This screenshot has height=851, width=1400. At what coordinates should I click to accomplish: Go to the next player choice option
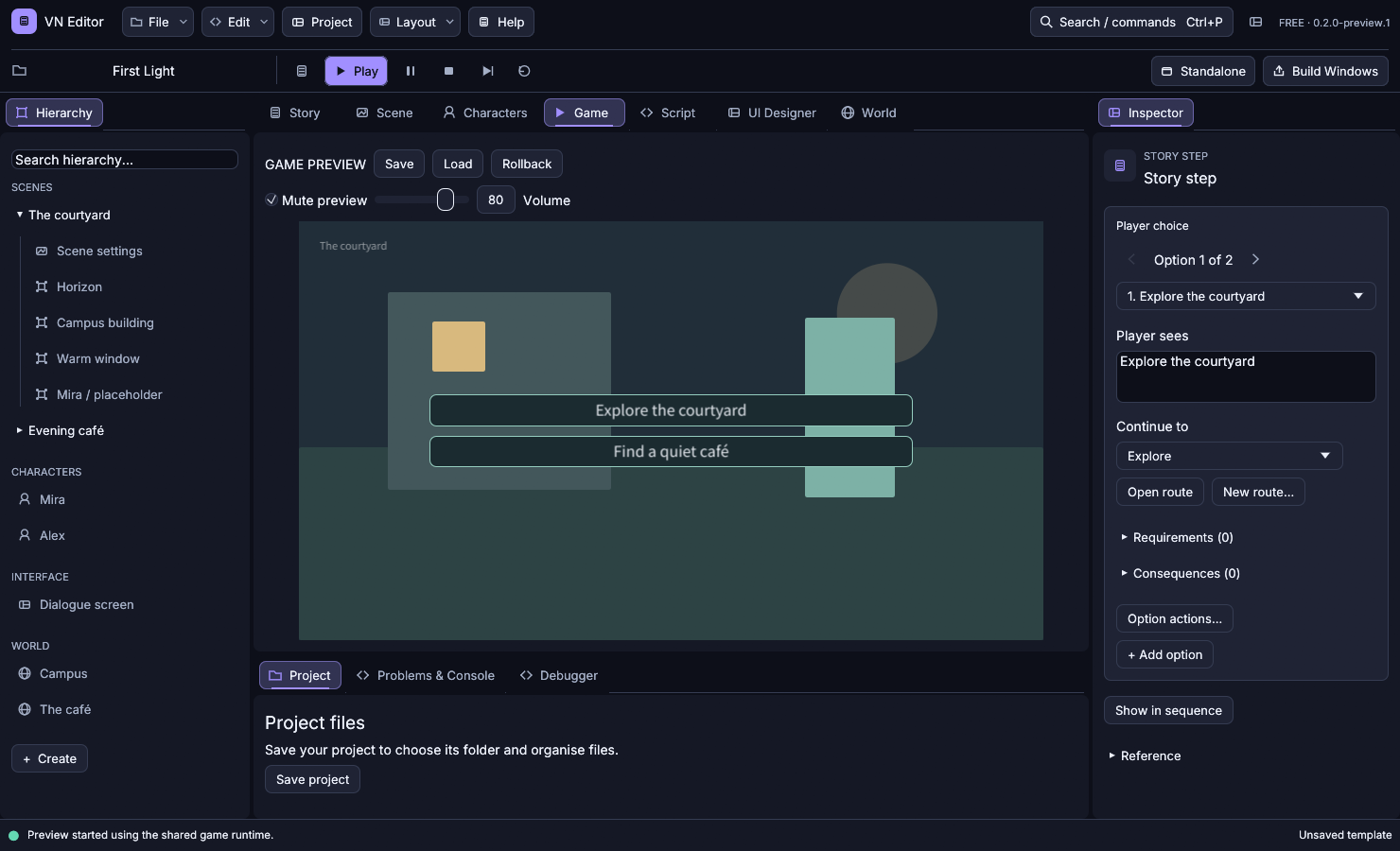(1255, 259)
